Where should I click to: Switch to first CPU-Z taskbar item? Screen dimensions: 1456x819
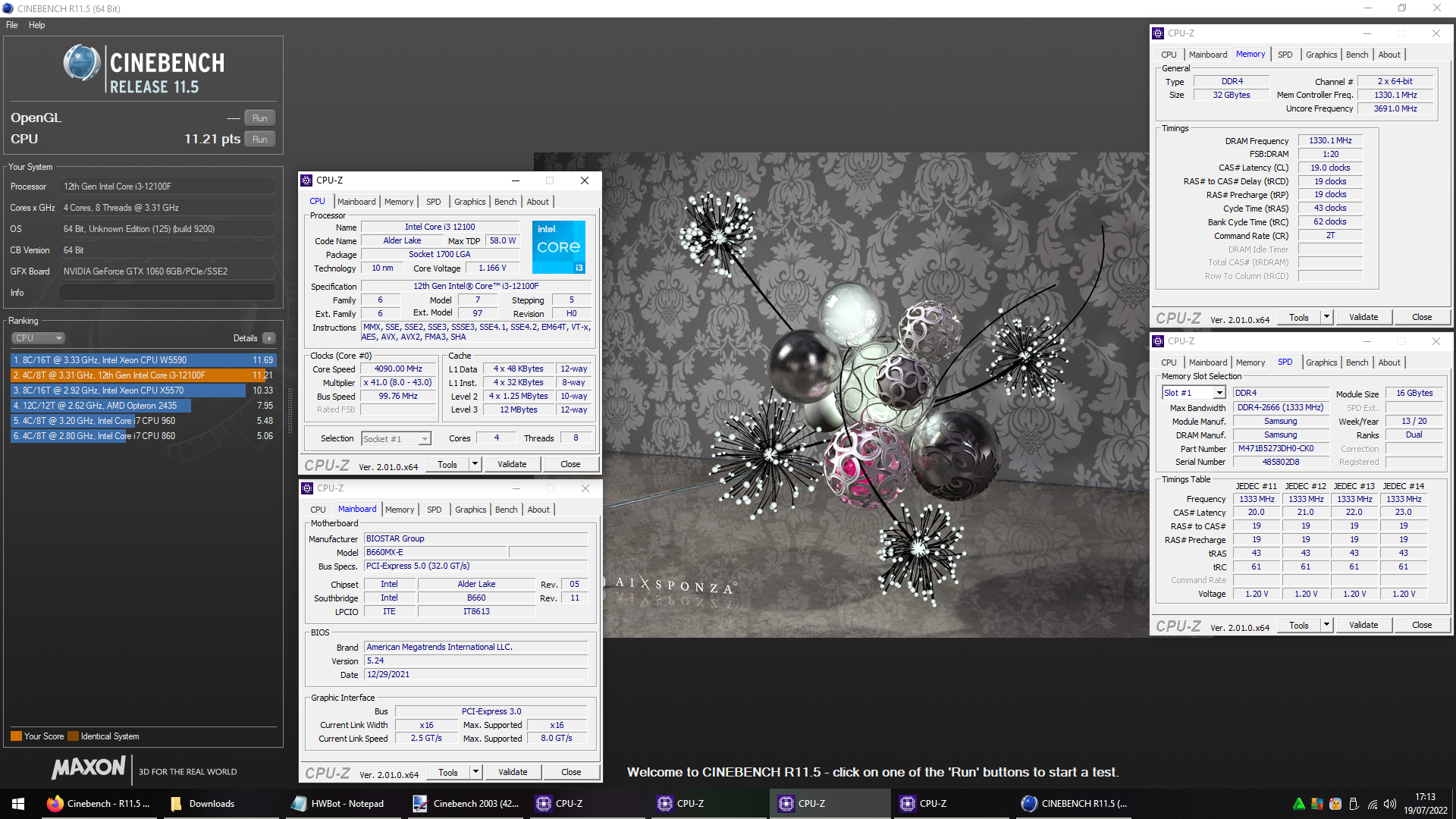586,804
